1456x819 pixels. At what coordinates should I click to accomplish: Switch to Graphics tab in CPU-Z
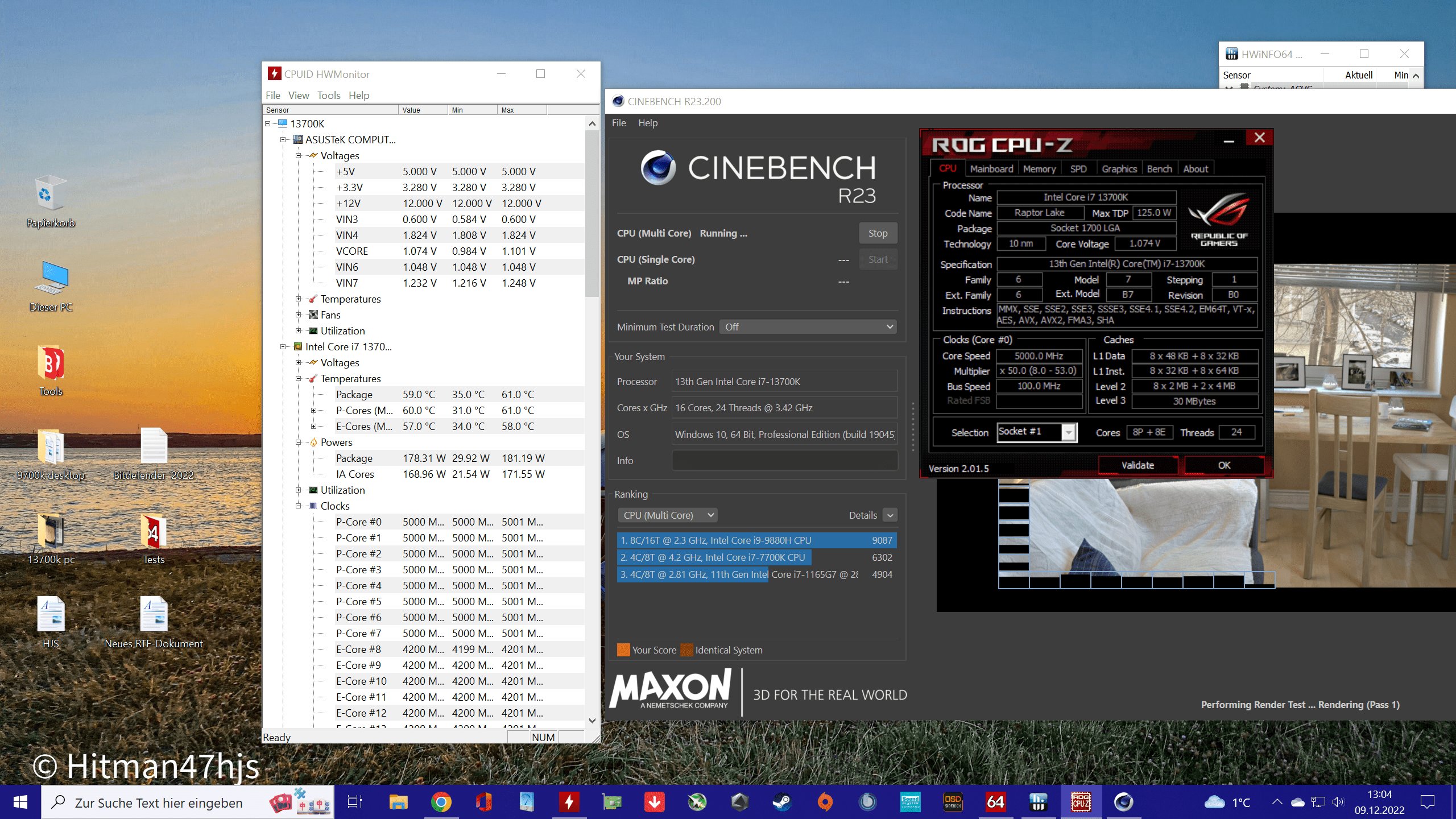pyautogui.click(x=1119, y=169)
